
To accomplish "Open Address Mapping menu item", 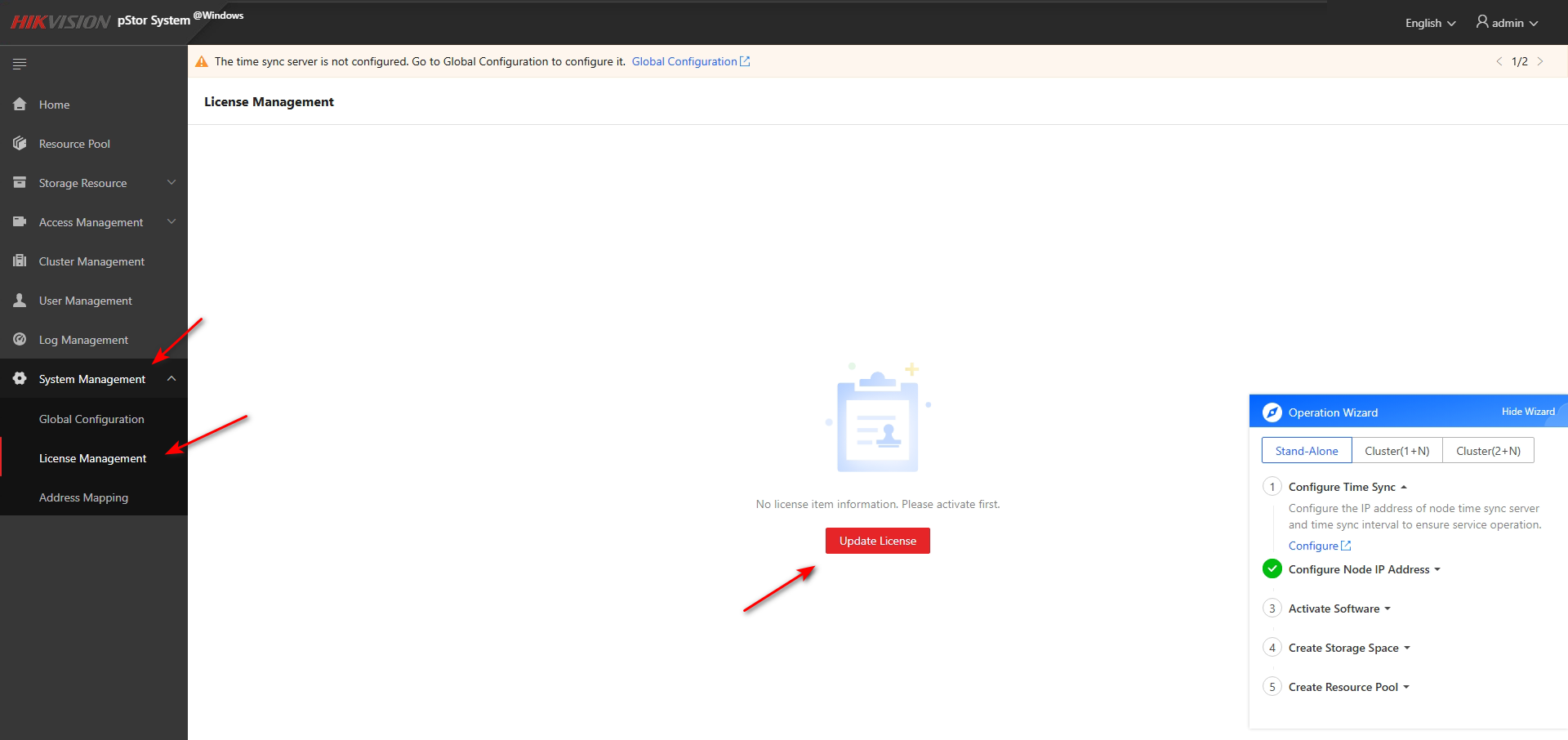I will (x=83, y=497).
